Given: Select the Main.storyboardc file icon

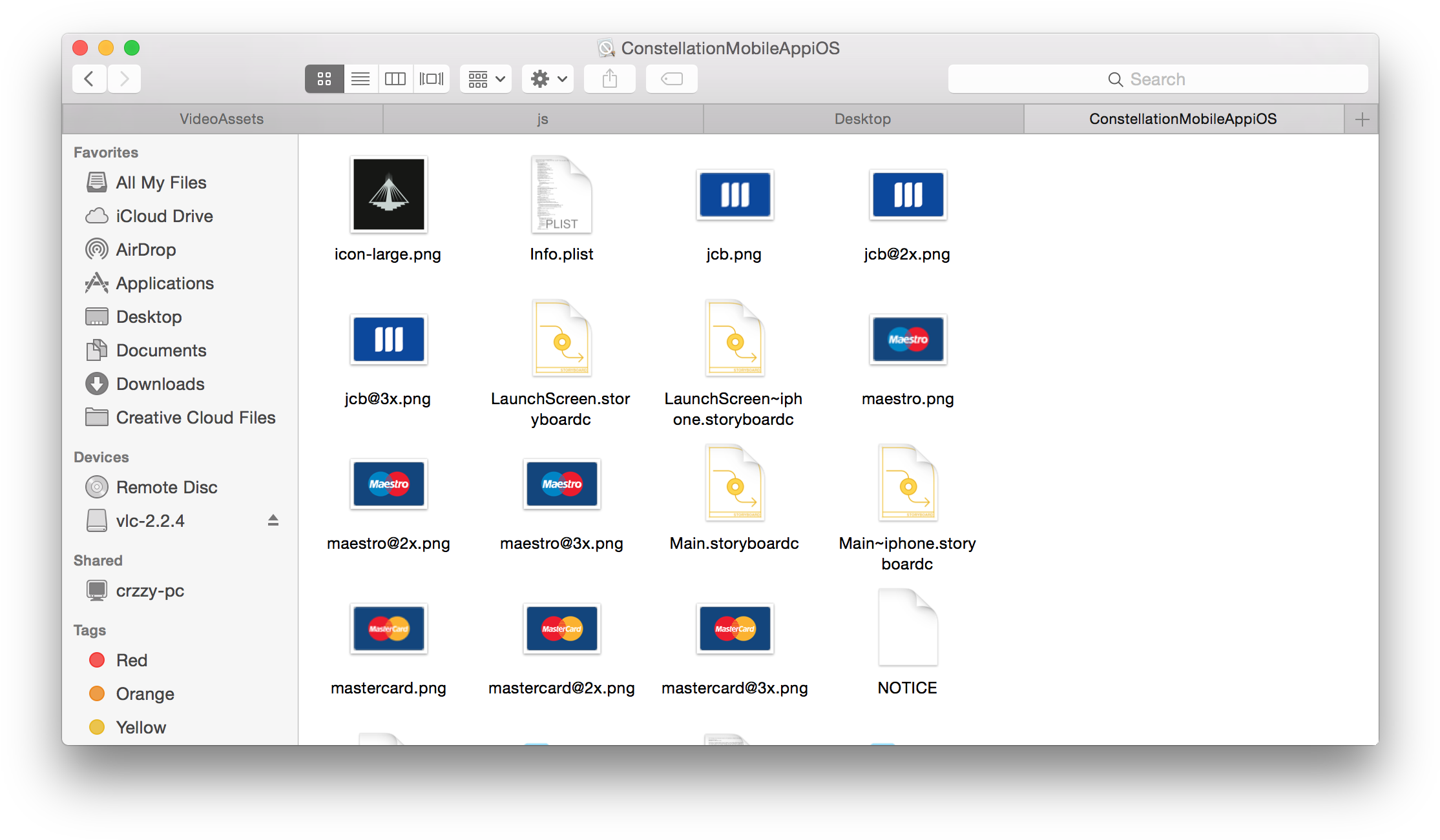Looking at the screenshot, I should 735,483.
